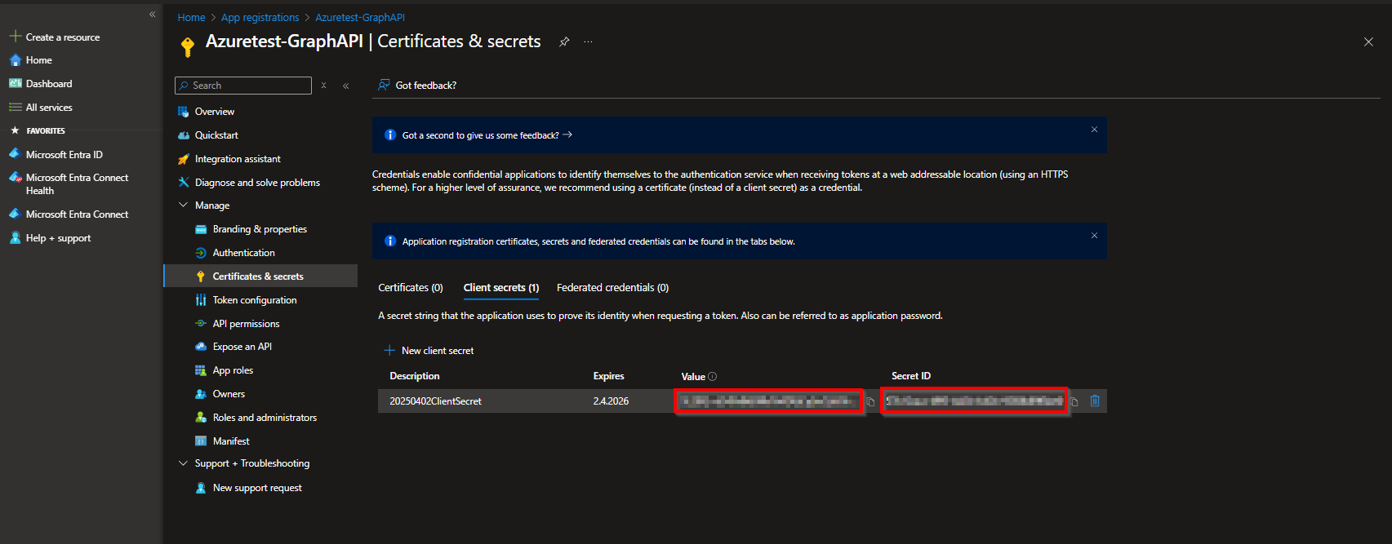This screenshot has width=1392, height=544.
Task: Click the copy icon next to Secret ID
Action: [1074, 402]
